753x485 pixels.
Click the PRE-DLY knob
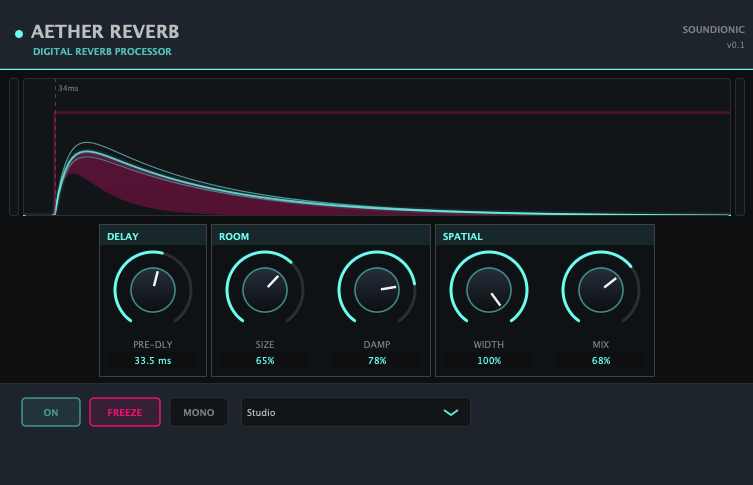[153, 290]
